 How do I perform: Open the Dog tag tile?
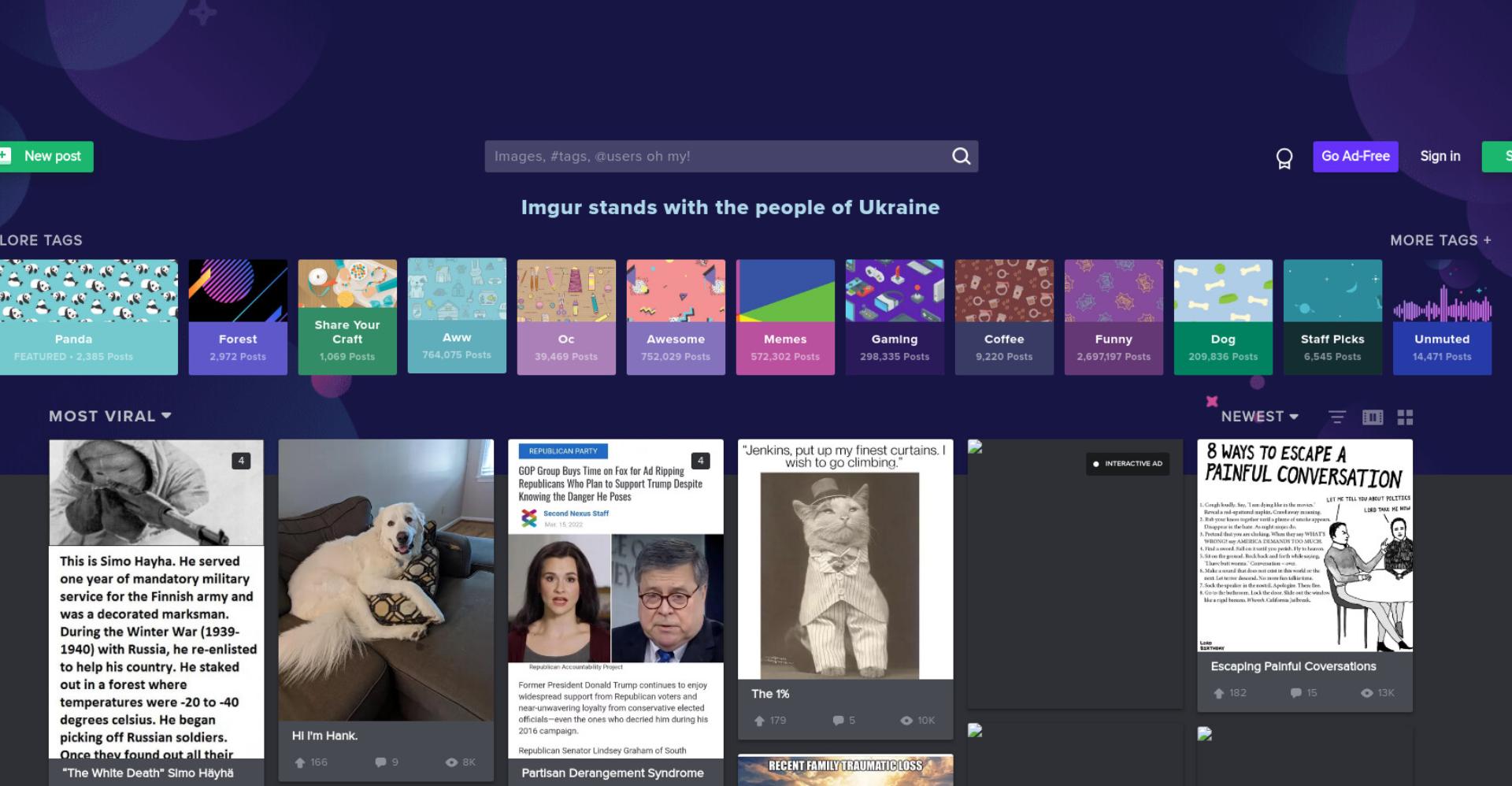click(1223, 317)
